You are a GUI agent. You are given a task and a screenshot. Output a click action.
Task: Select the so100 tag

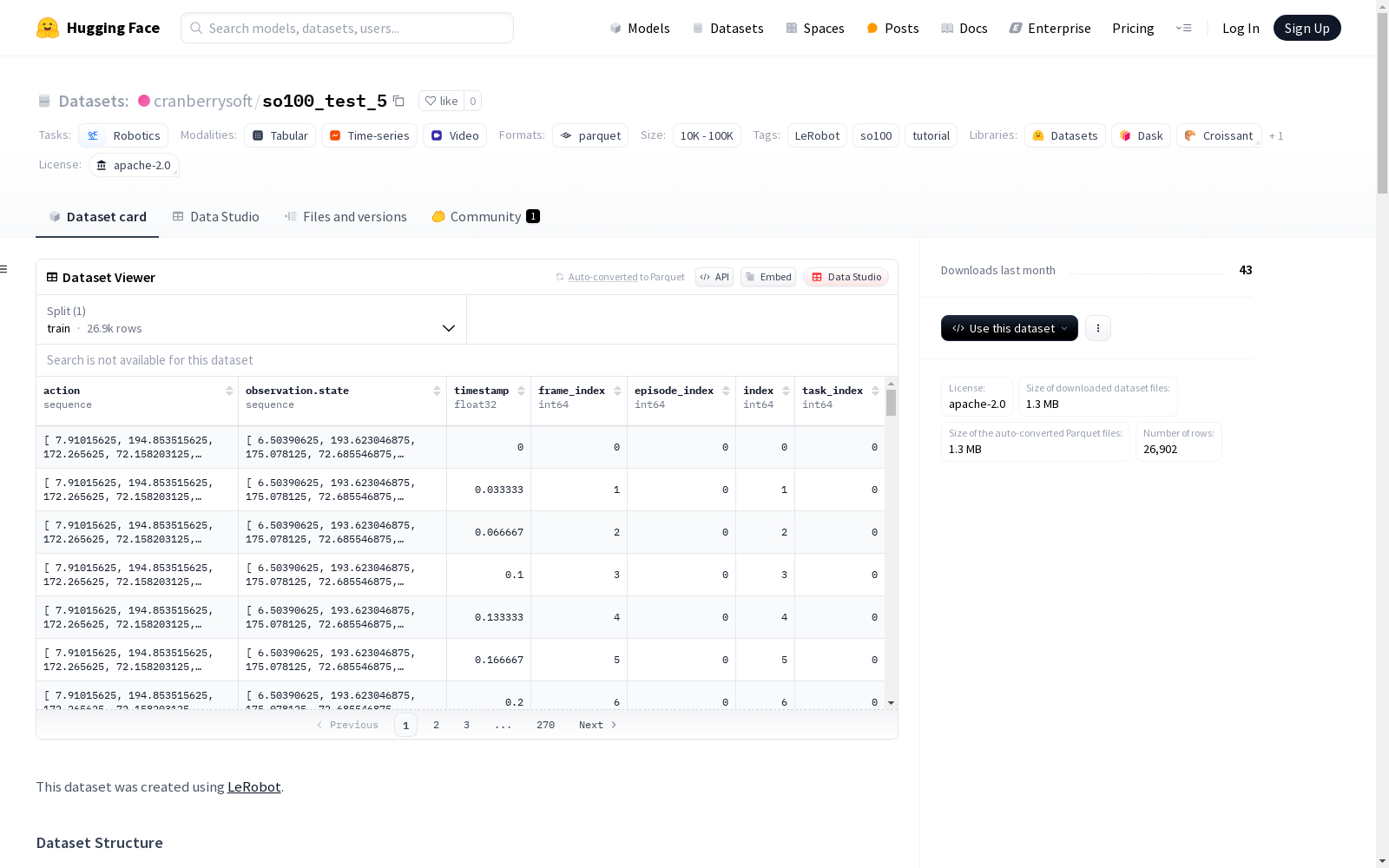point(876,135)
